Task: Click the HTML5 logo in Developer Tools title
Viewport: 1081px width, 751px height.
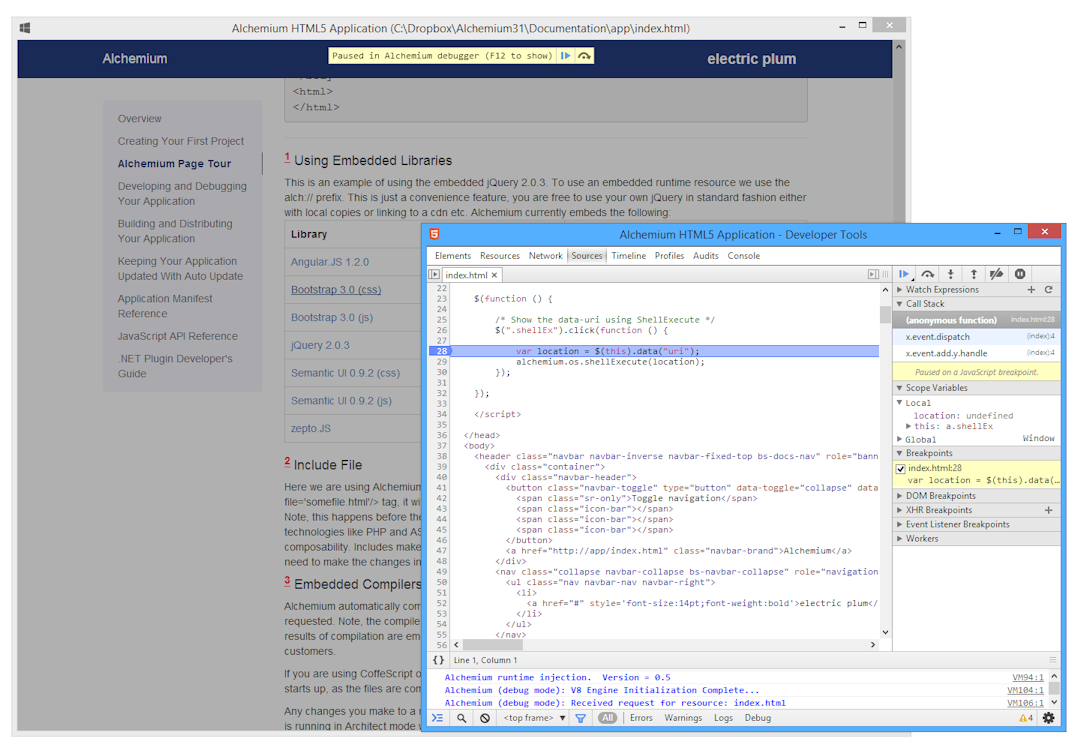Action: pos(434,234)
